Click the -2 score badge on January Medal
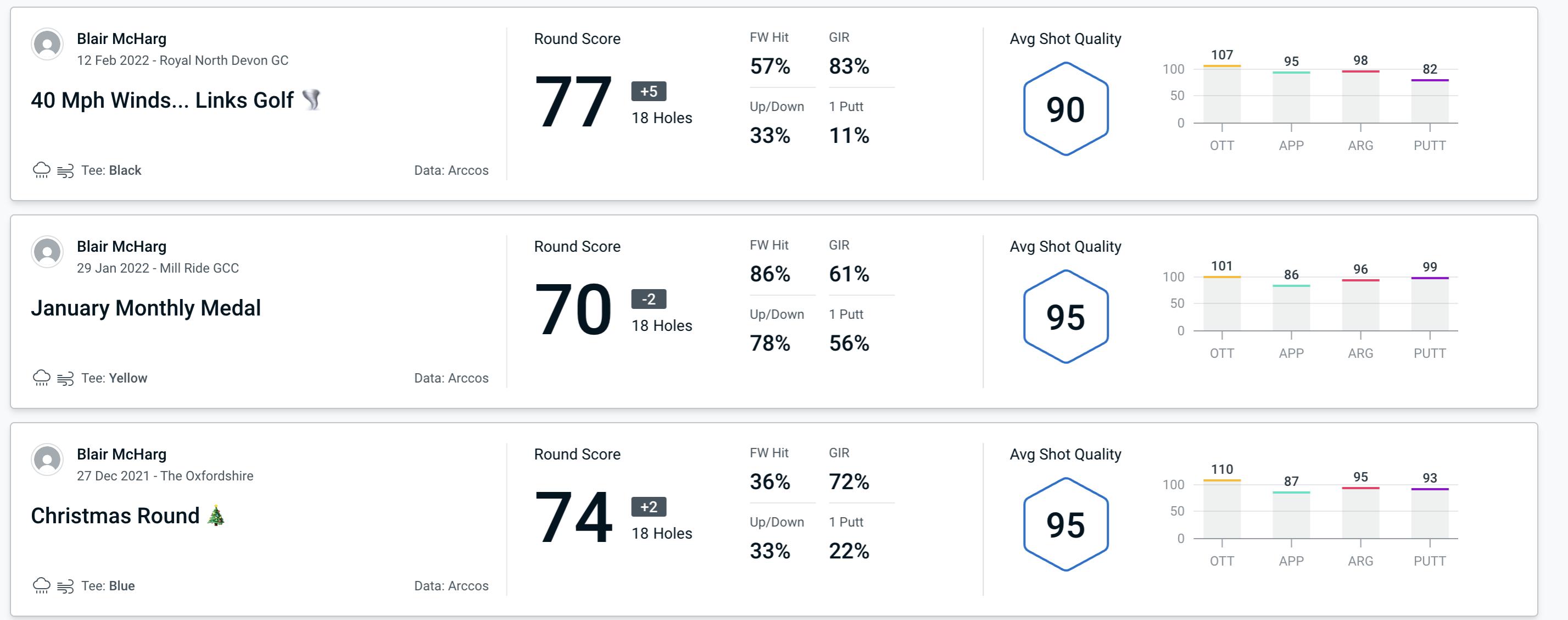This screenshot has height=620, width=1568. click(x=644, y=299)
